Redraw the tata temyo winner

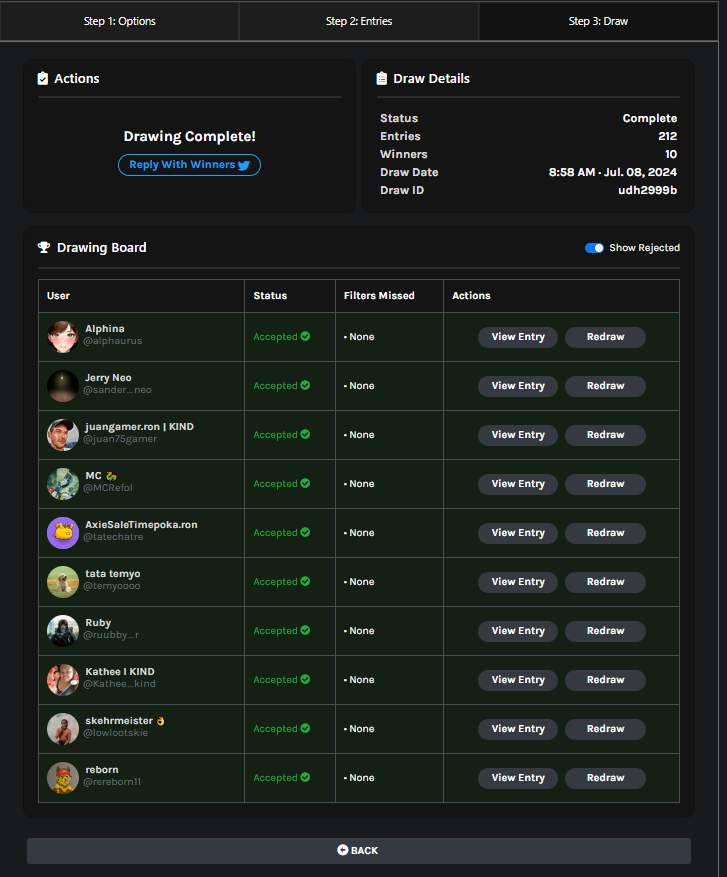[x=605, y=582]
